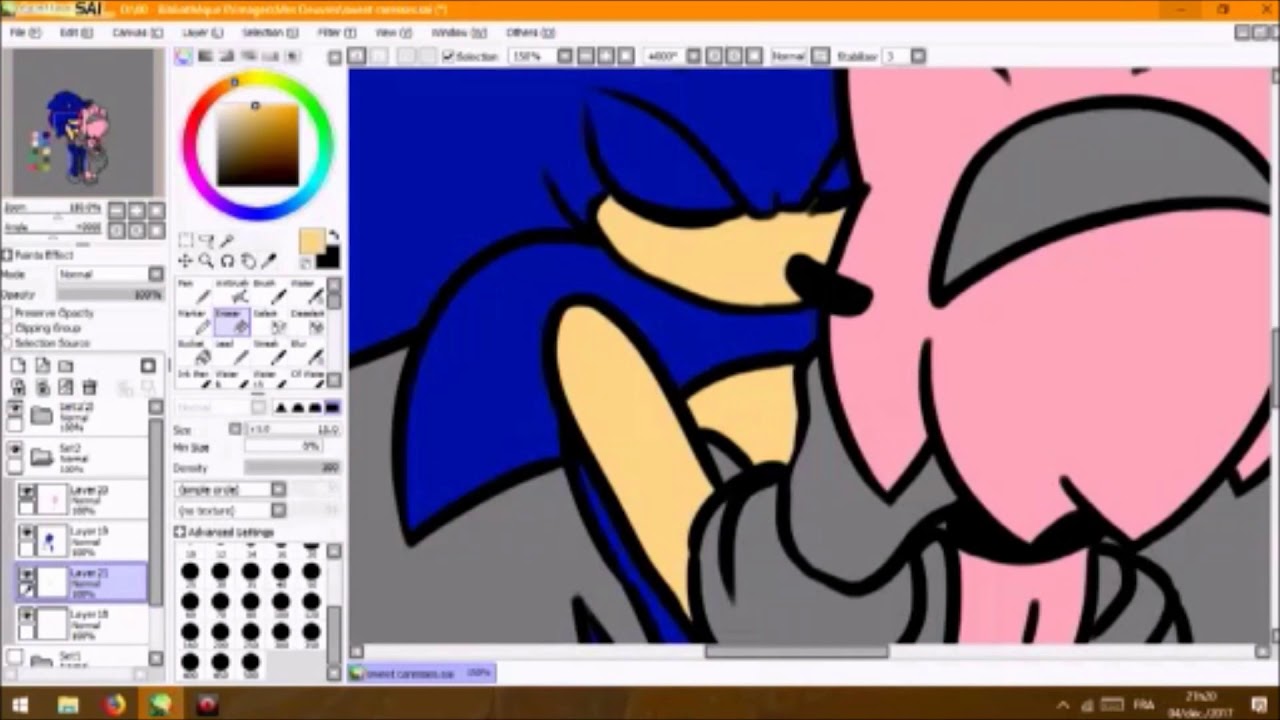Open the Selection menu
1280x720 pixels.
click(x=270, y=33)
